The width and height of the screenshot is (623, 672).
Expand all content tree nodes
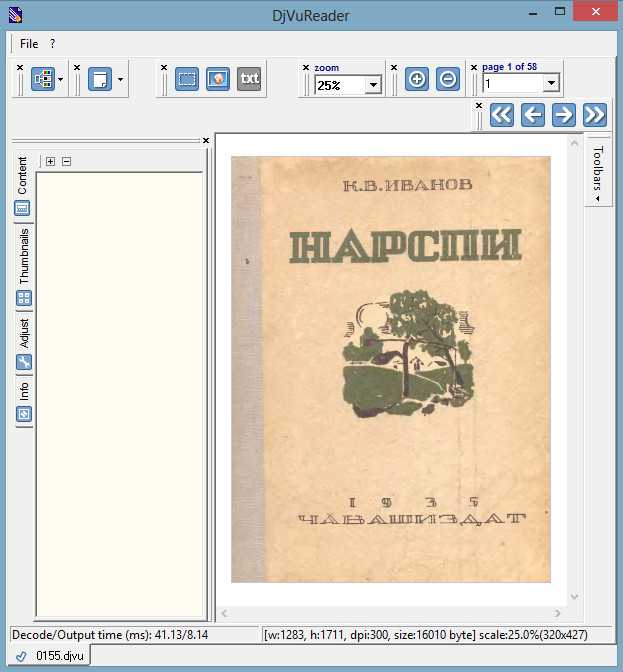point(51,162)
